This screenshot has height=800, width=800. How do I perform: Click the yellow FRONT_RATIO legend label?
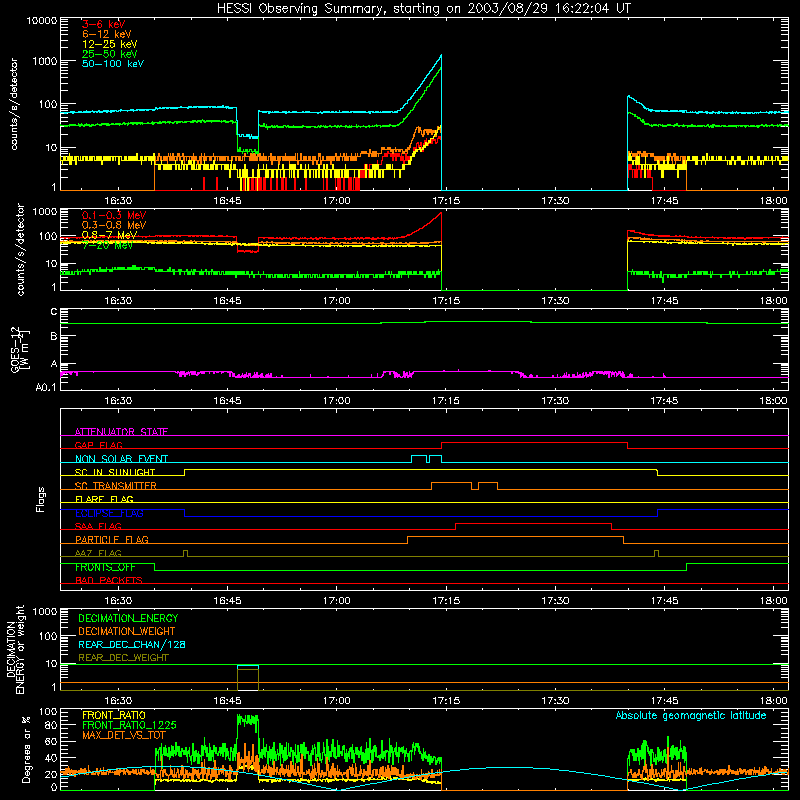coord(114,715)
